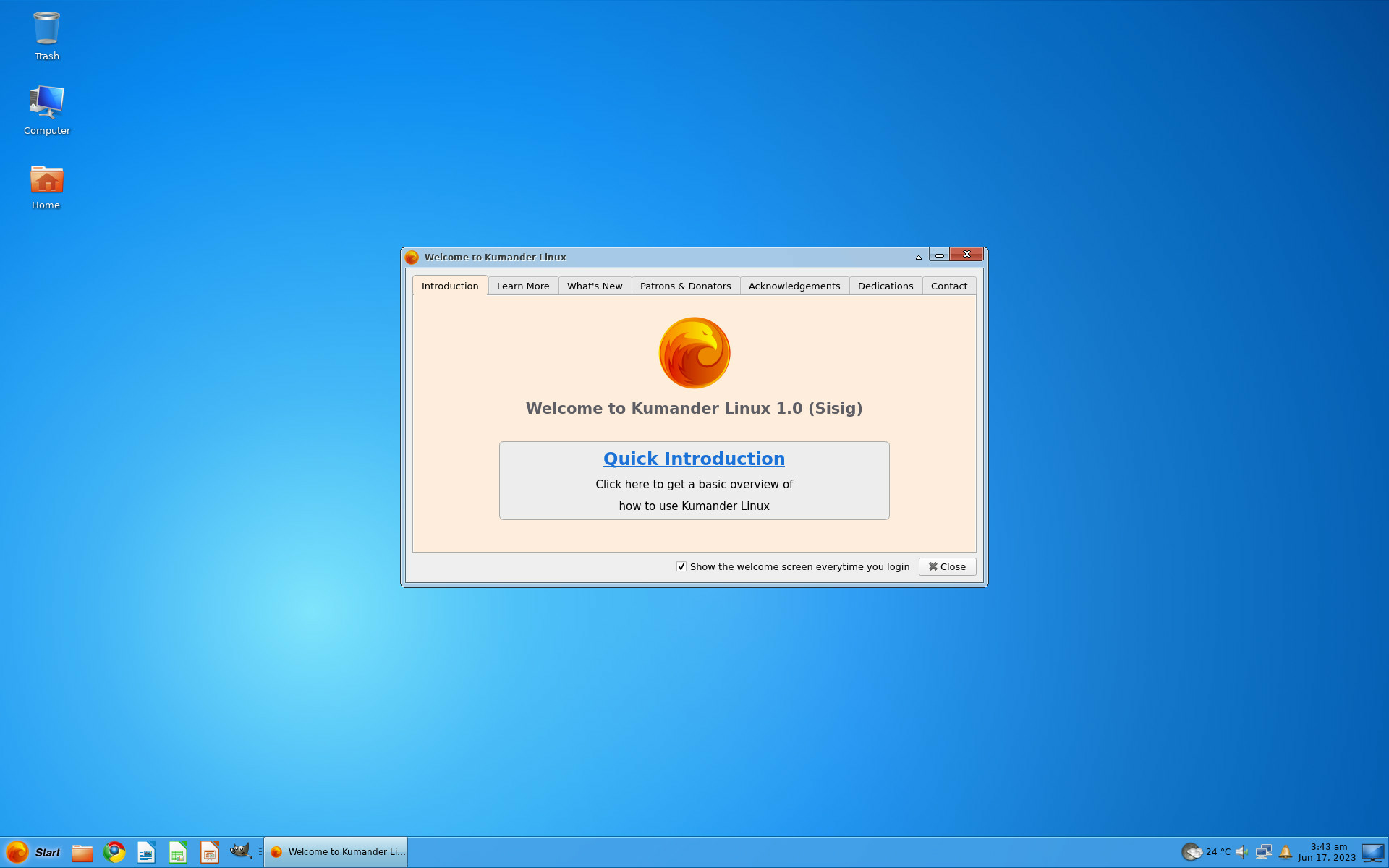Open the What's New tab
Image resolution: width=1389 pixels, height=868 pixels.
[x=595, y=286]
